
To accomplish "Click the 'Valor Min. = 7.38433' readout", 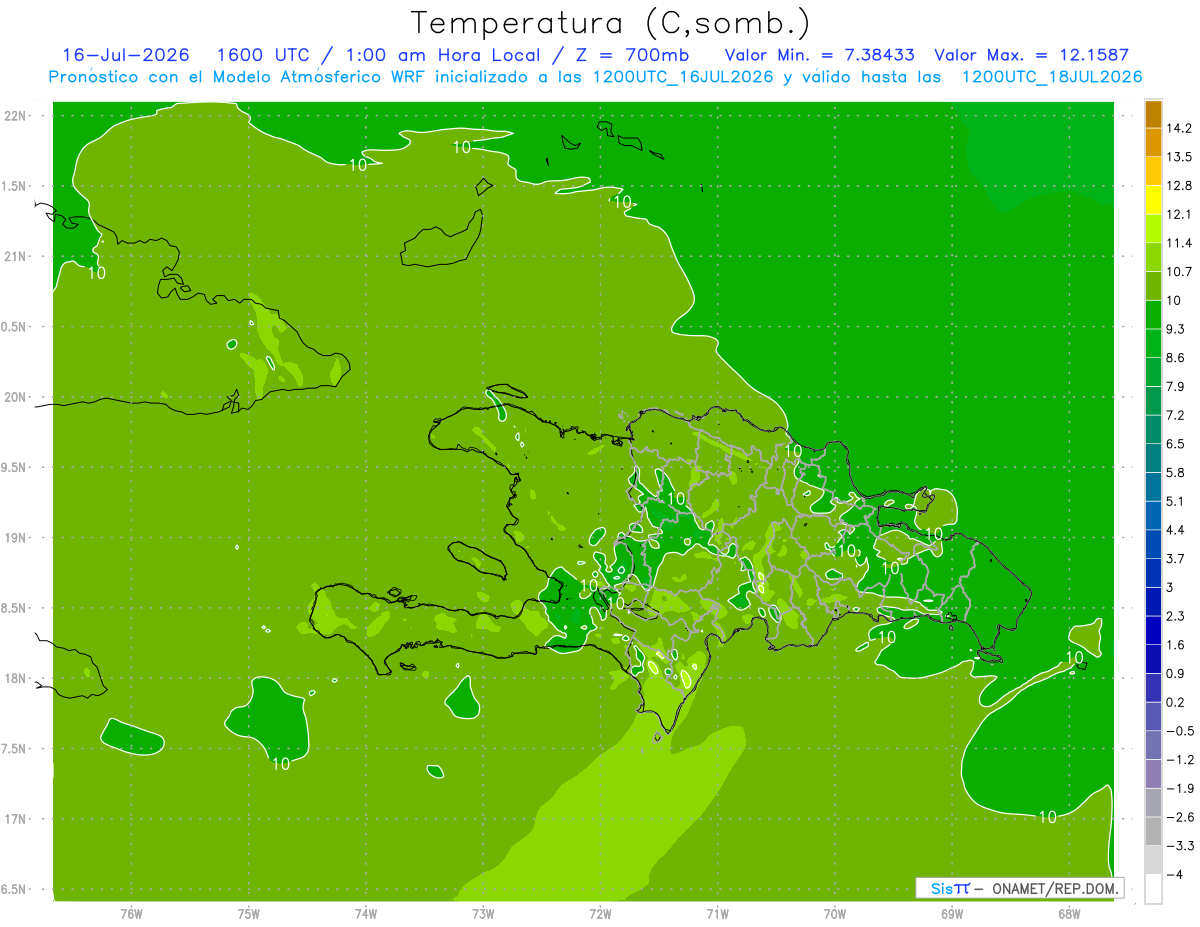I will click(819, 55).
